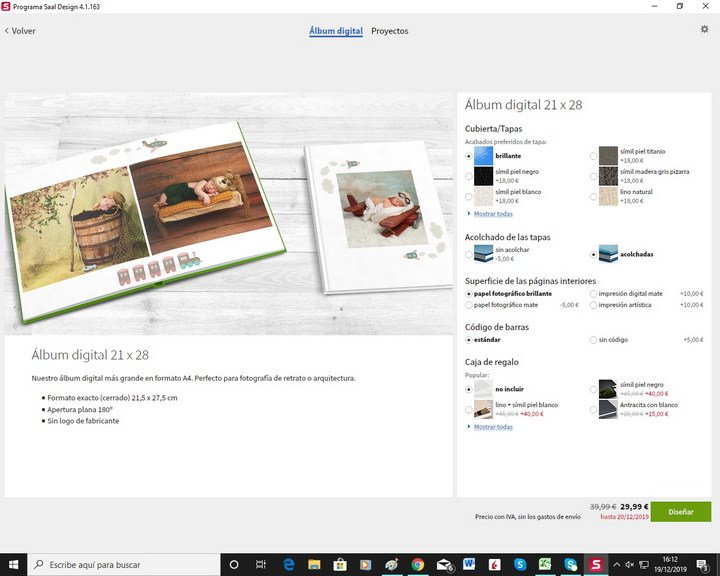
Task: Click the Windows Start button
Action: coord(14,565)
